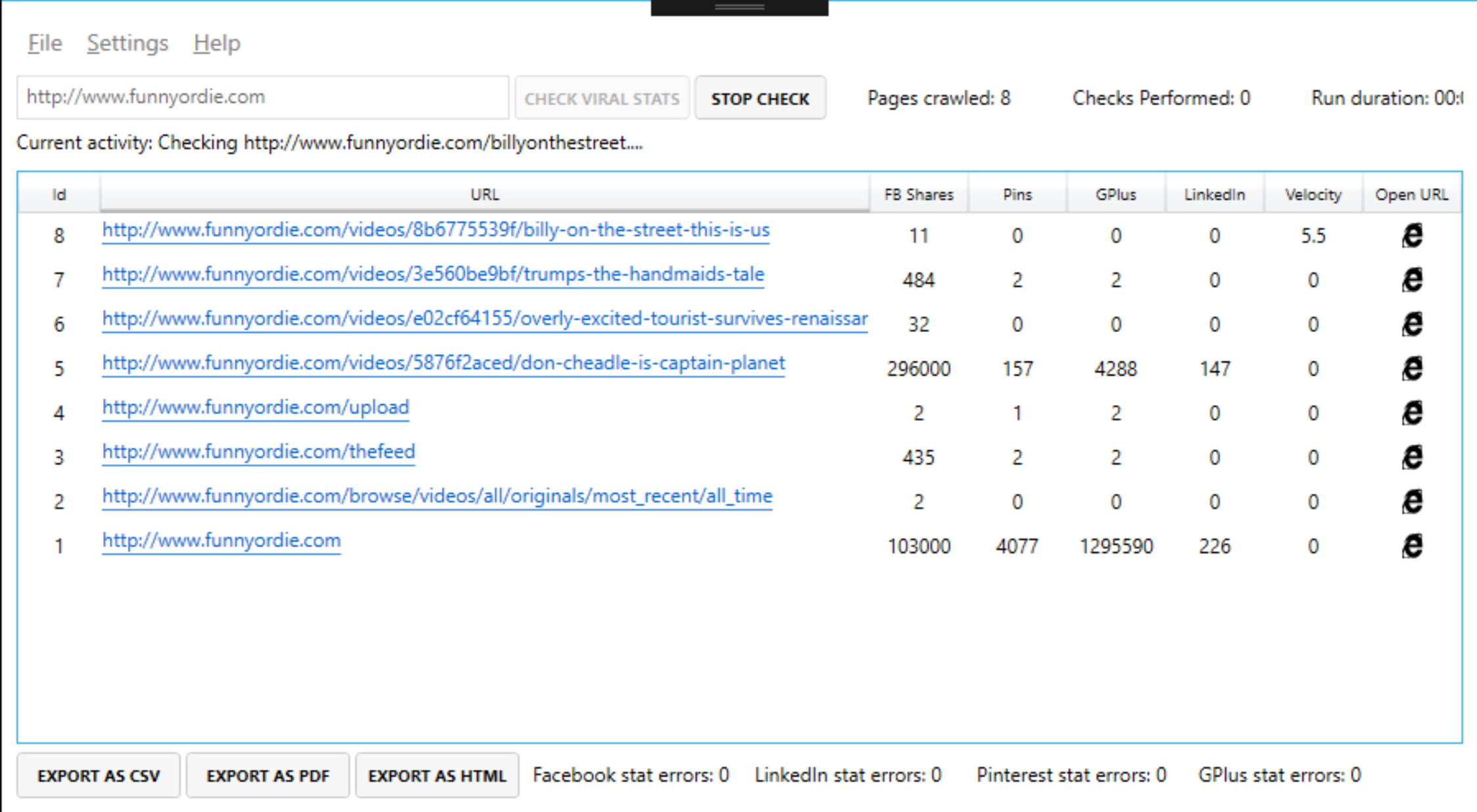Click Pinterest stat errors: 0 label
Image resolution: width=1477 pixels, height=812 pixels.
(x=1071, y=775)
